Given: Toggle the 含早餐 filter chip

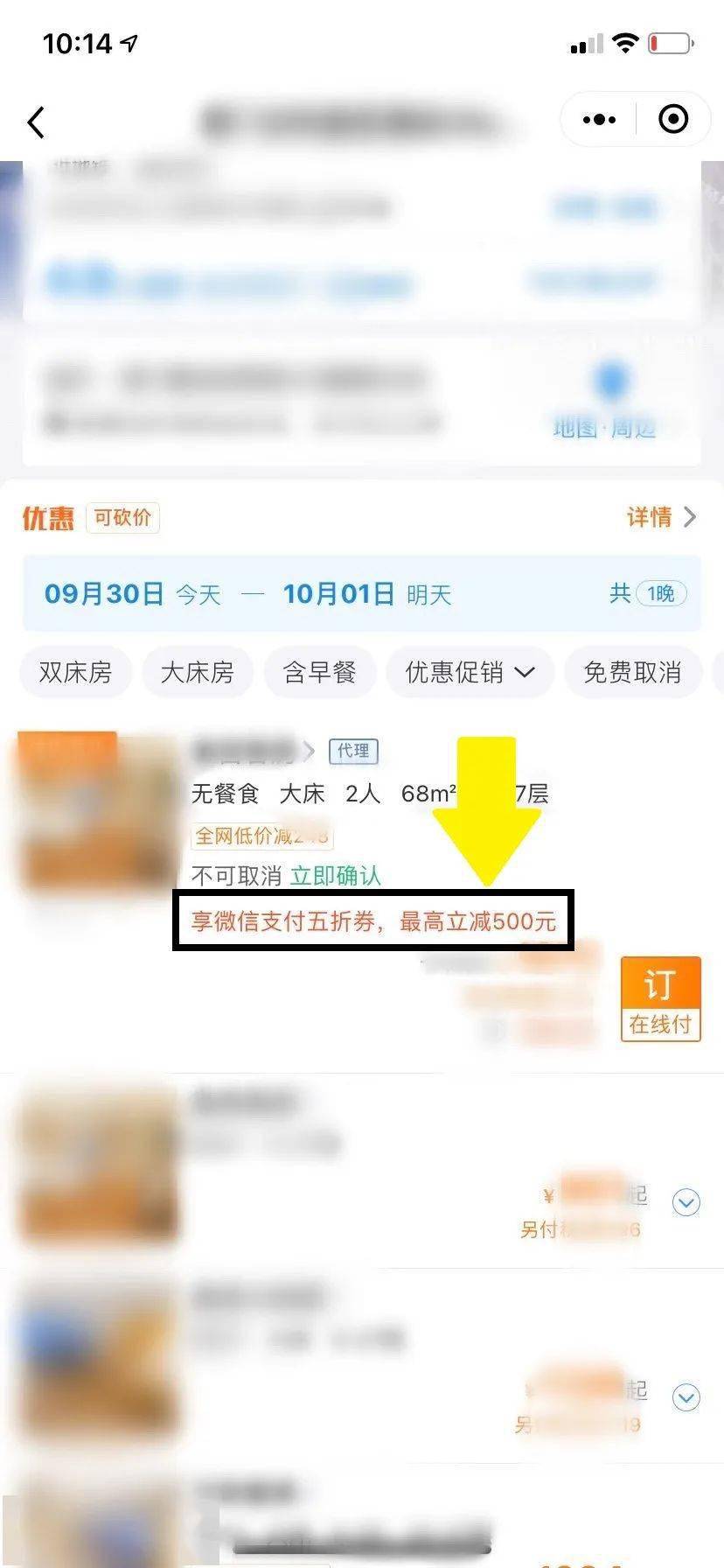Looking at the screenshot, I should point(320,672).
